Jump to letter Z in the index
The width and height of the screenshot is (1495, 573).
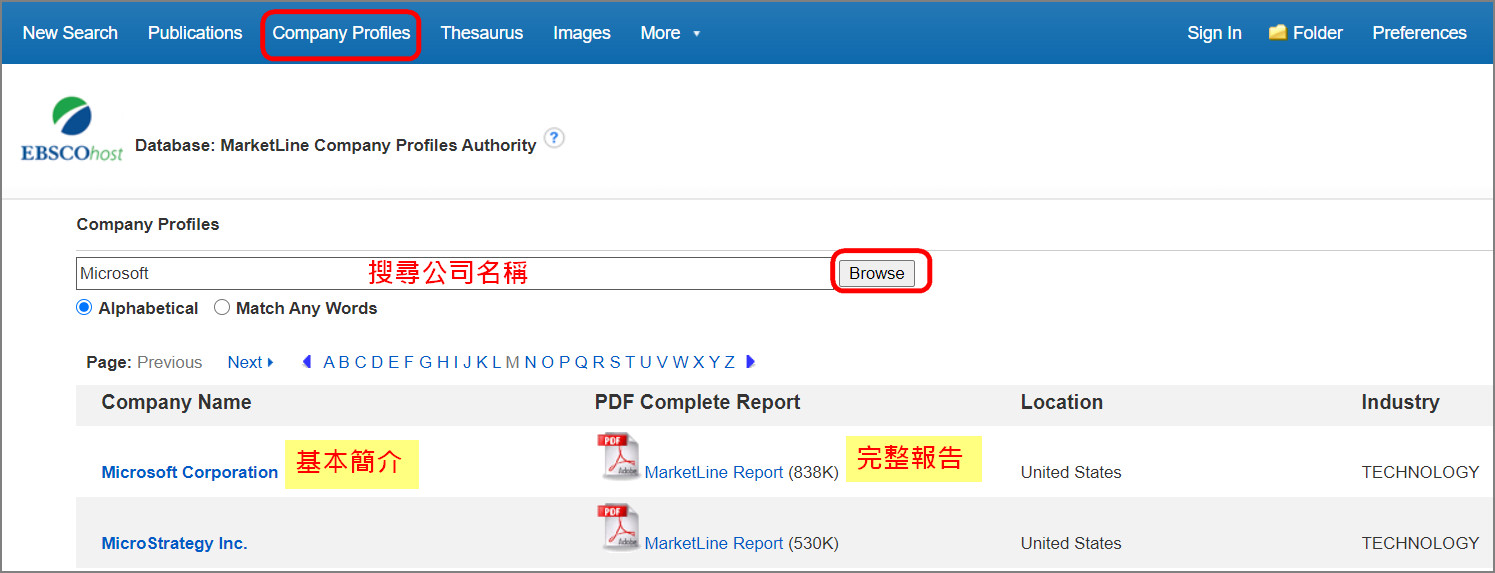[x=729, y=362]
